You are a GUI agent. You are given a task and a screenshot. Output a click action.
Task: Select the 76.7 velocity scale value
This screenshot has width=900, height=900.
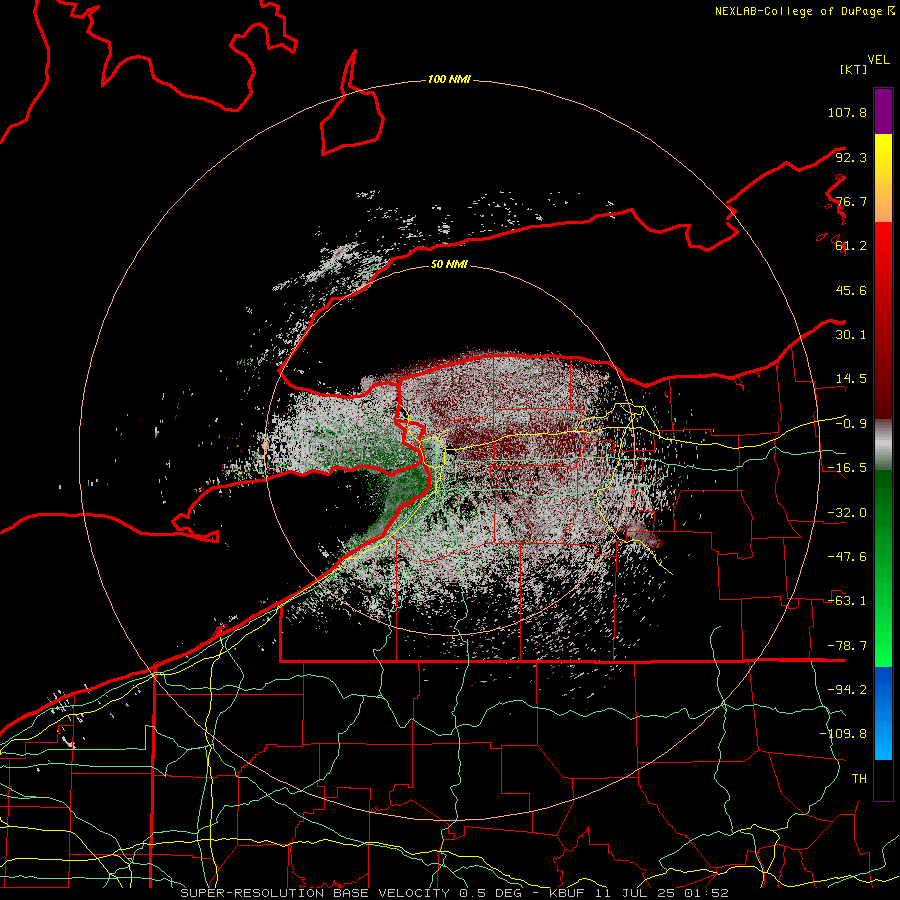tap(851, 201)
